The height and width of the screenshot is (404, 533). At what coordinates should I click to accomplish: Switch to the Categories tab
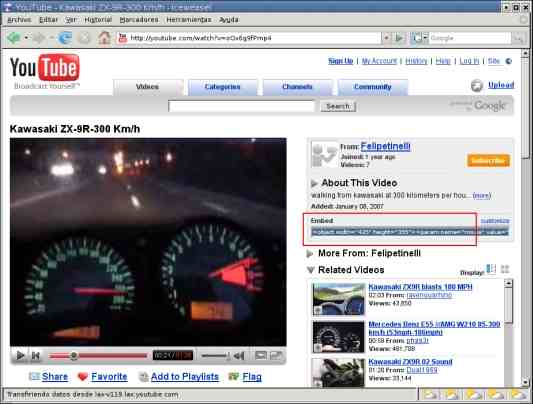coord(223,87)
